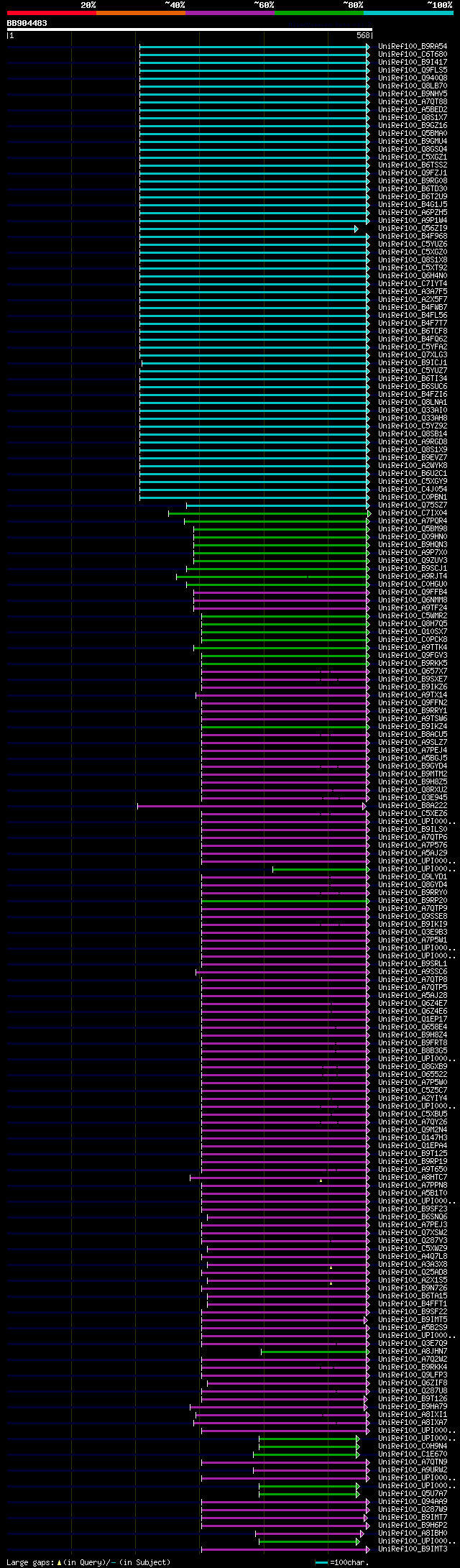The image size is (460, 1568).
Task: Click the green ~80% identity legend segment
Action: coord(318,13)
